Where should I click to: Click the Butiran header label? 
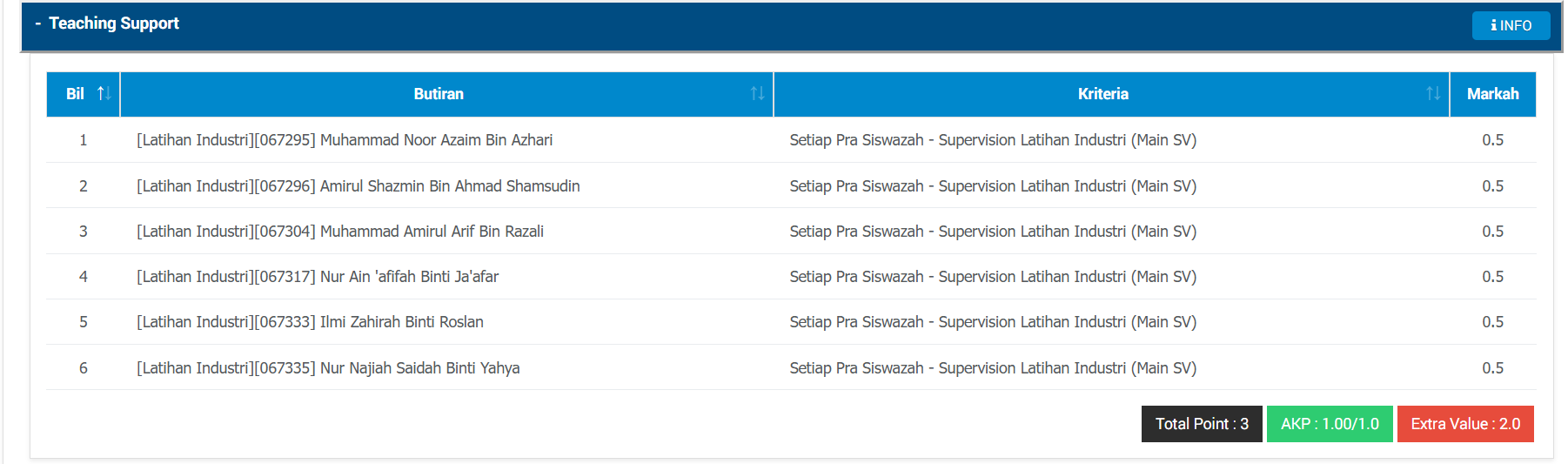point(439,94)
